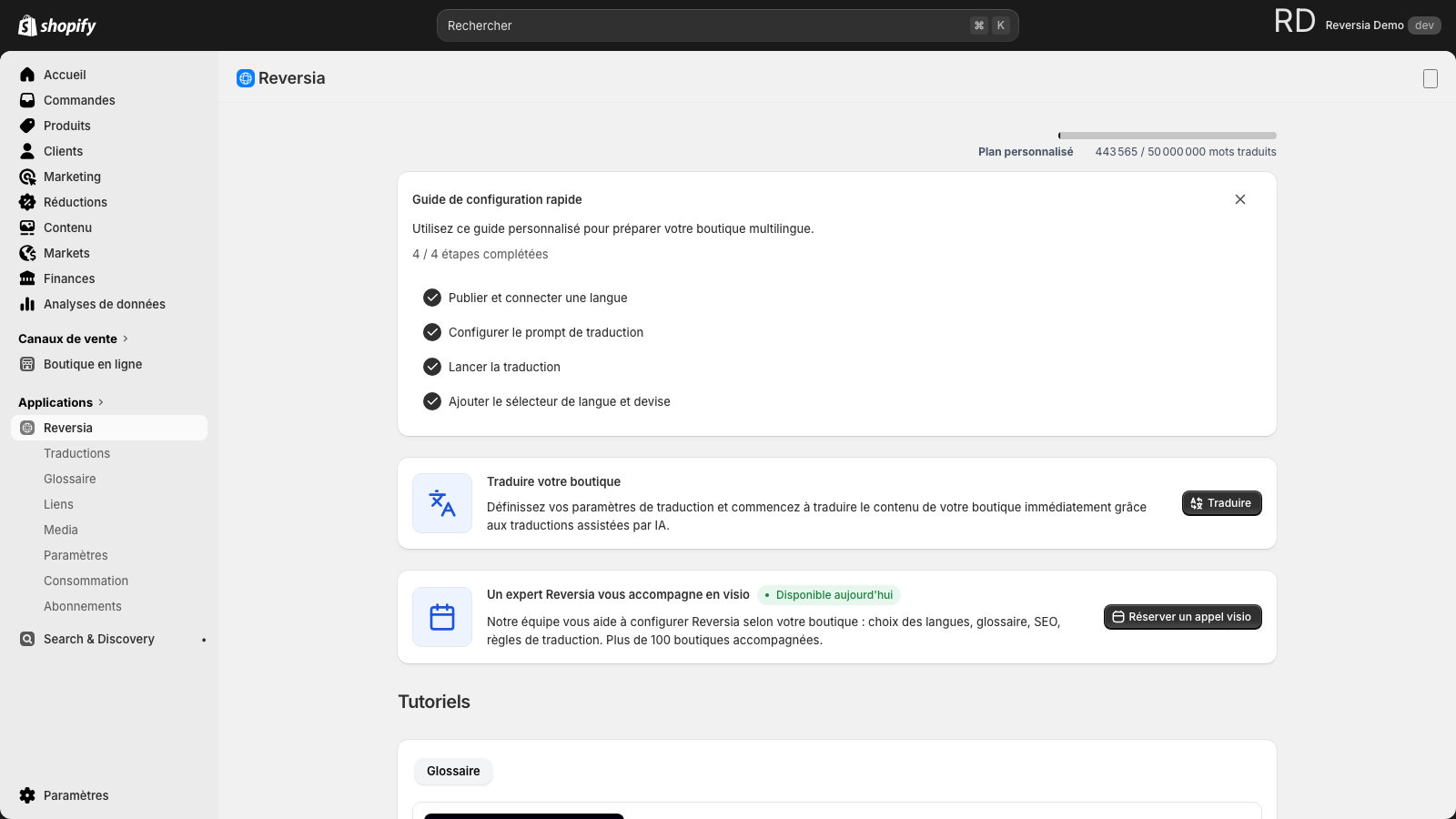This screenshot has height=819, width=1456.
Task: Click the Reversia globe icon in page header
Action: click(x=246, y=78)
